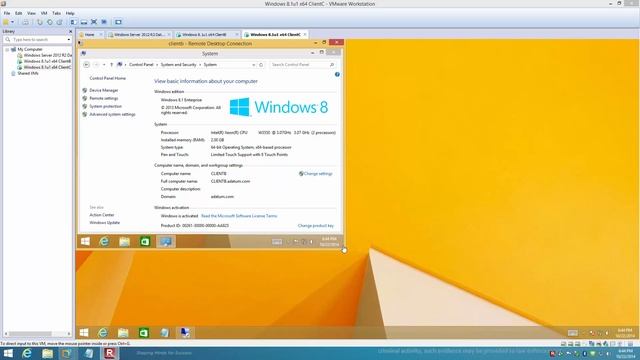The width and height of the screenshot is (640, 360).
Task: Open Remote settings link
Action: click(x=104, y=98)
